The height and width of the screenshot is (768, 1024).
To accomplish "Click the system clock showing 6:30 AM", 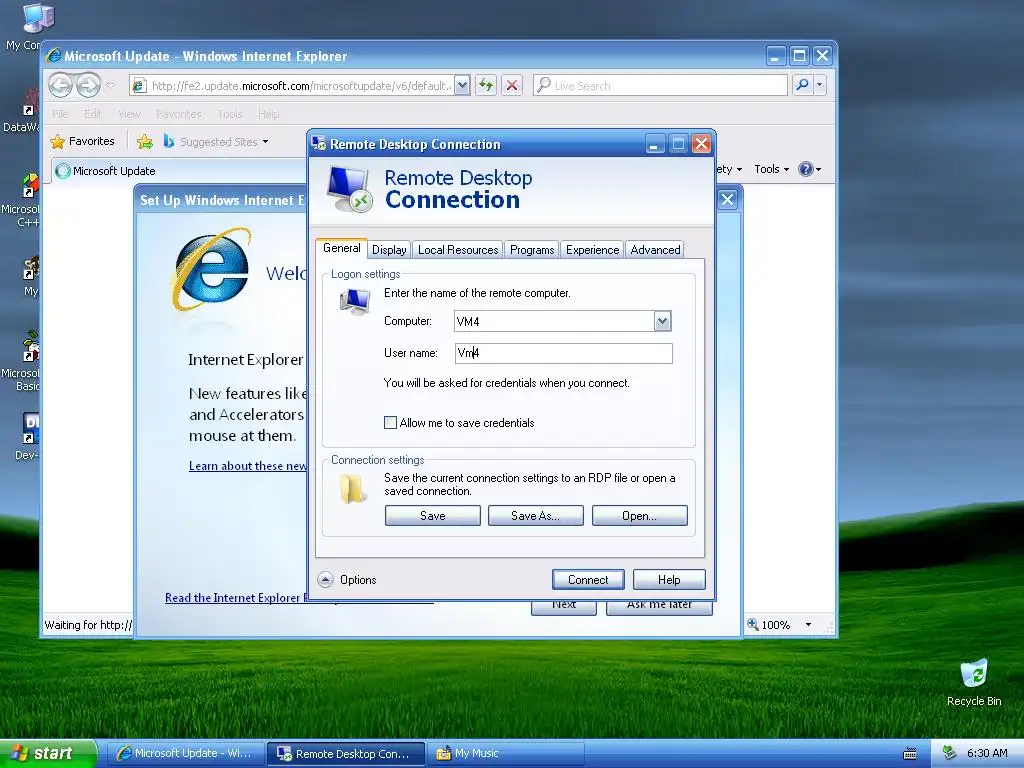I will tap(987, 753).
